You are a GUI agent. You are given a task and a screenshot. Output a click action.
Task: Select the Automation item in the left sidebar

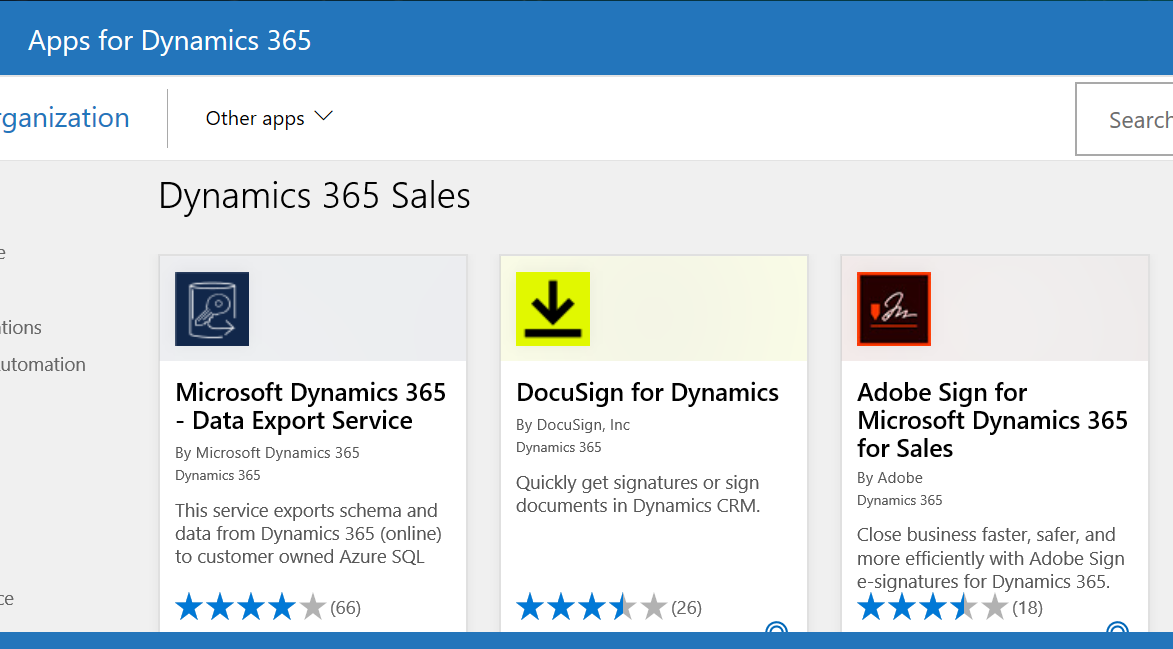pyautogui.click(x=43, y=364)
